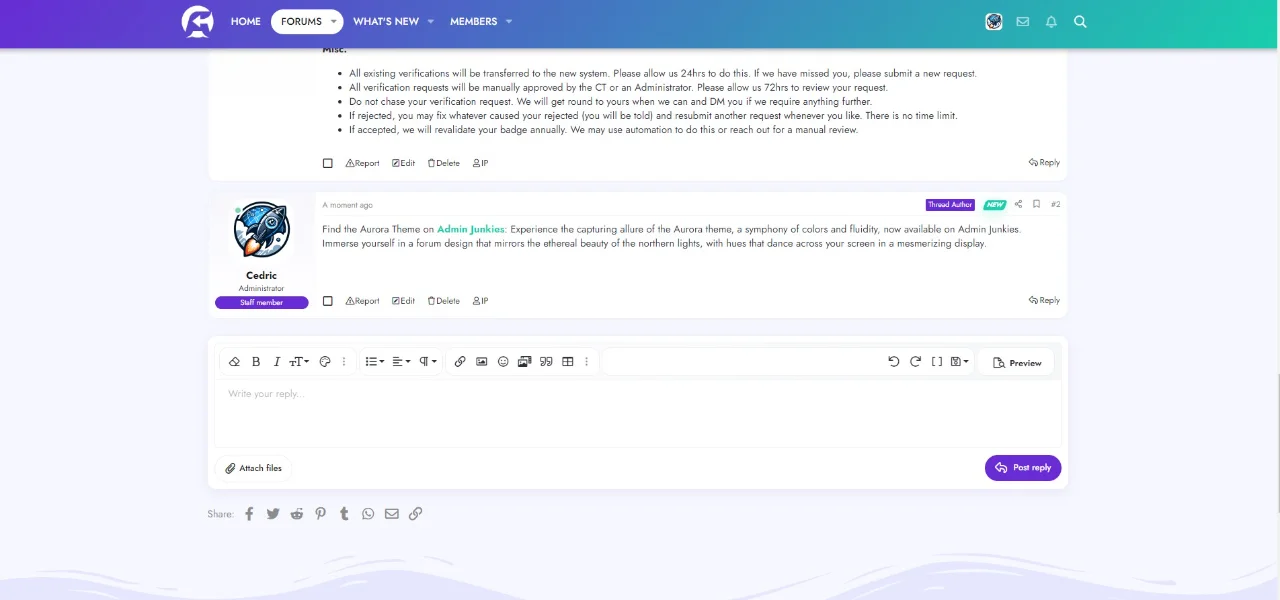Click the insert media icon
The width and height of the screenshot is (1280, 600).
click(524, 362)
